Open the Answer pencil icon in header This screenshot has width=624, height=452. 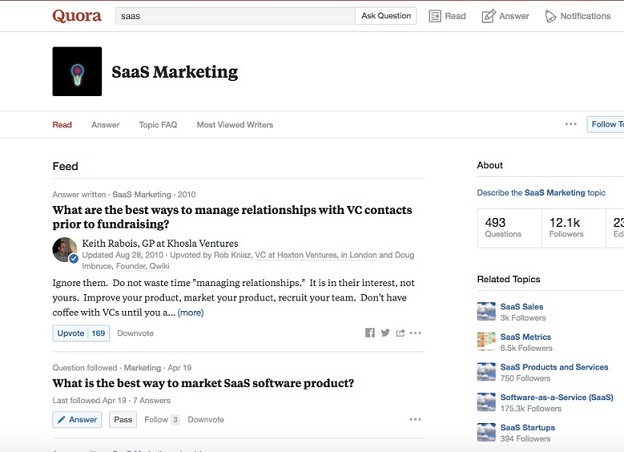click(489, 16)
